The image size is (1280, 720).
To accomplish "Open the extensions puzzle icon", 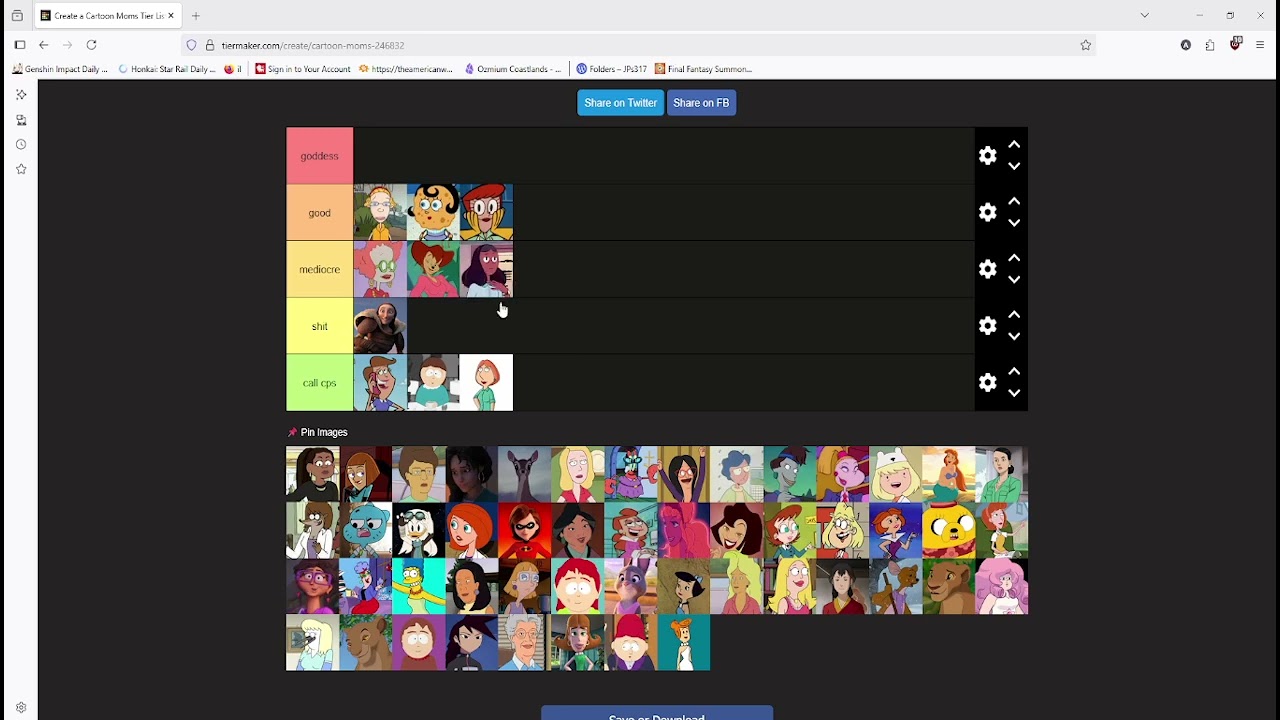I will point(1210,45).
